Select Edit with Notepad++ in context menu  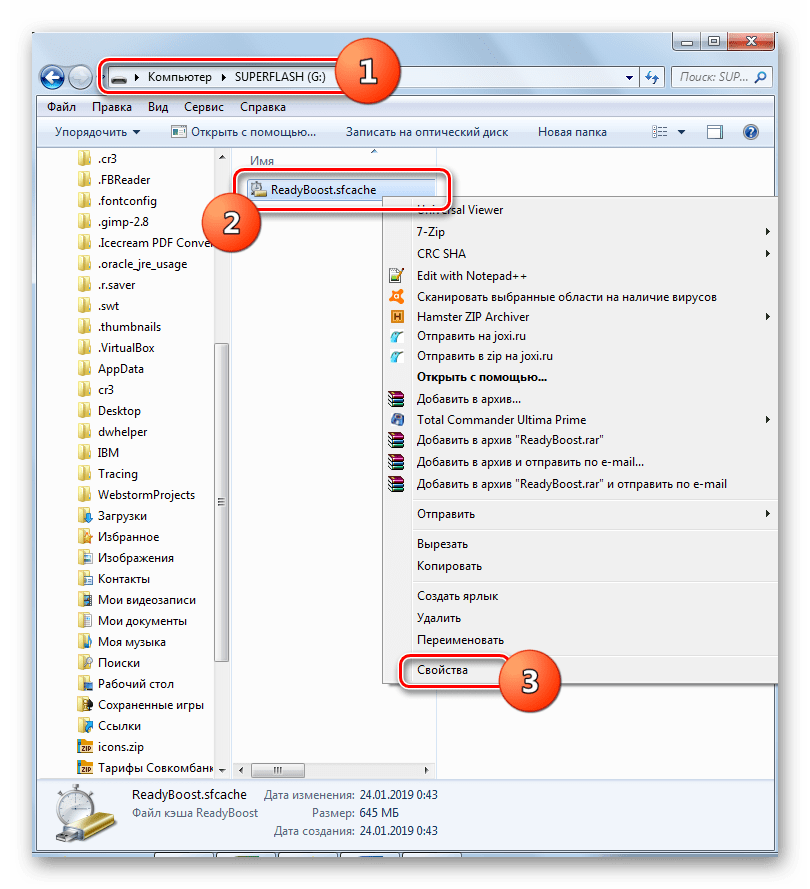[471, 276]
